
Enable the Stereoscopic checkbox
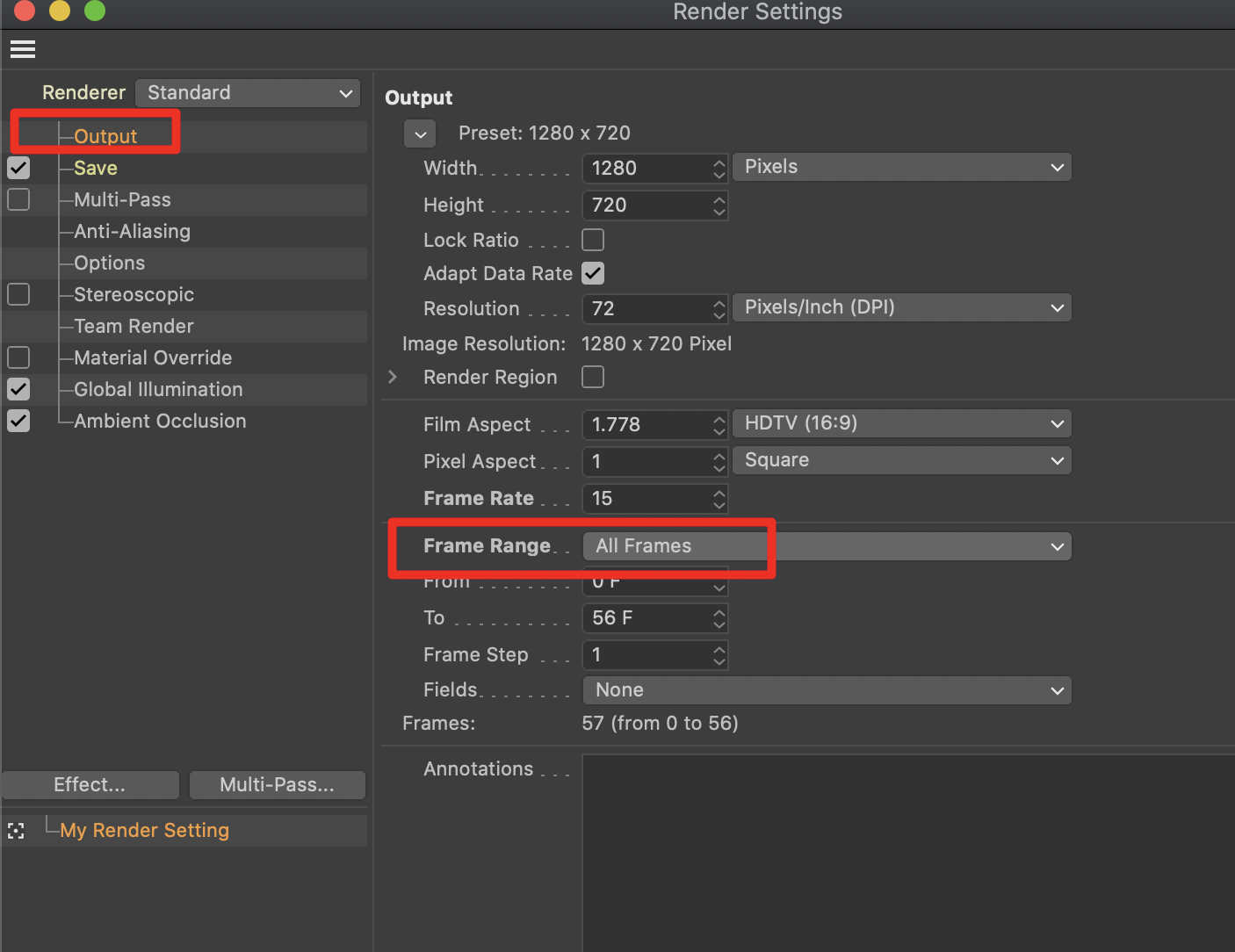[18, 294]
